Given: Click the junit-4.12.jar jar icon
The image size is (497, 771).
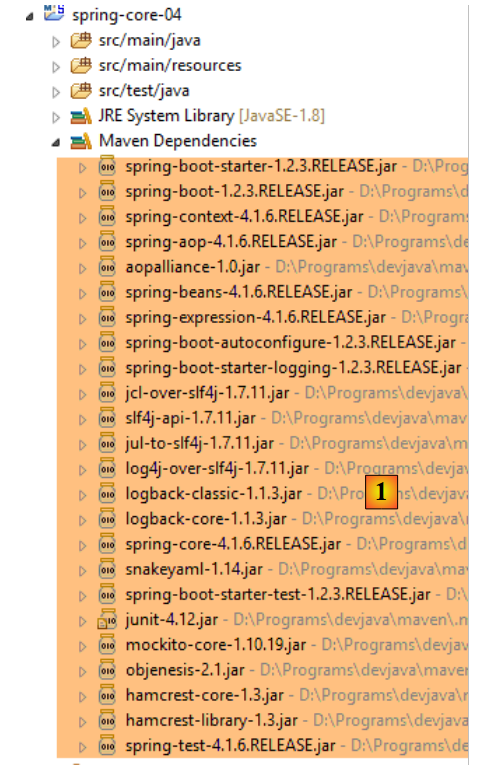Looking at the screenshot, I should 107,620.
